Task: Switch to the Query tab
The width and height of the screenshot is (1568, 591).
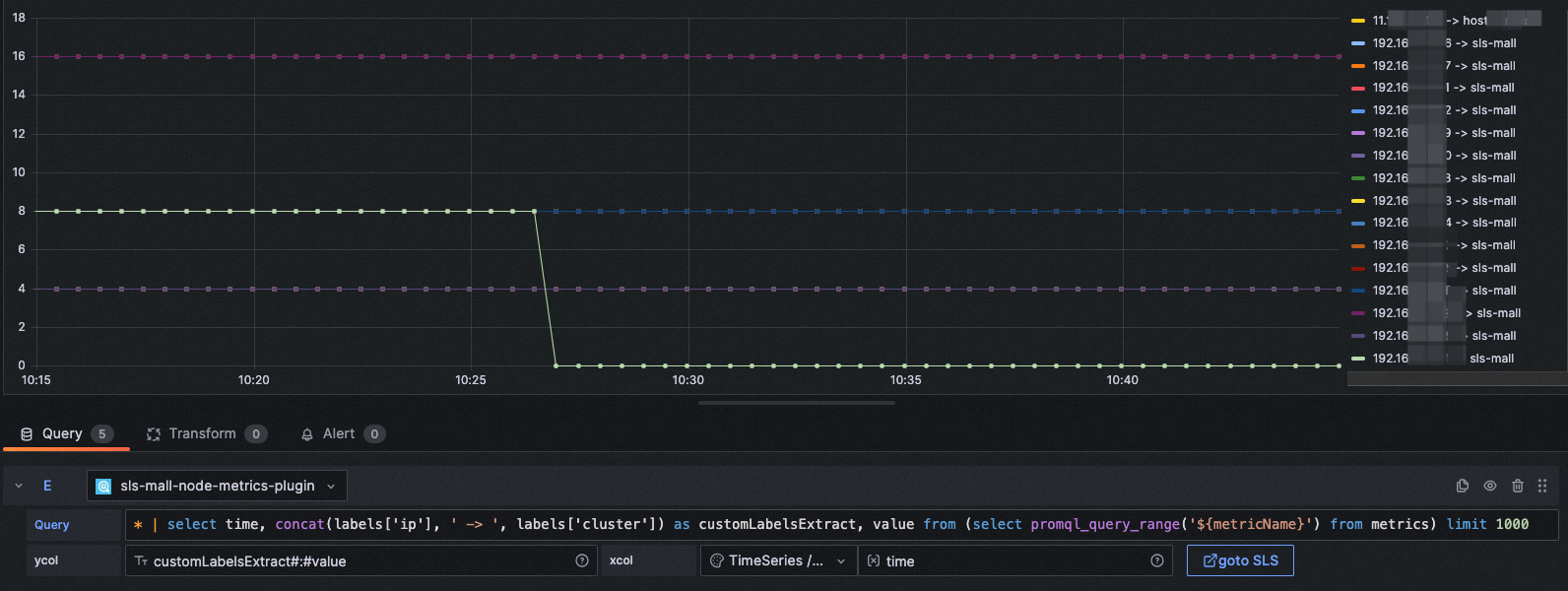Action: (x=67, y=433)
